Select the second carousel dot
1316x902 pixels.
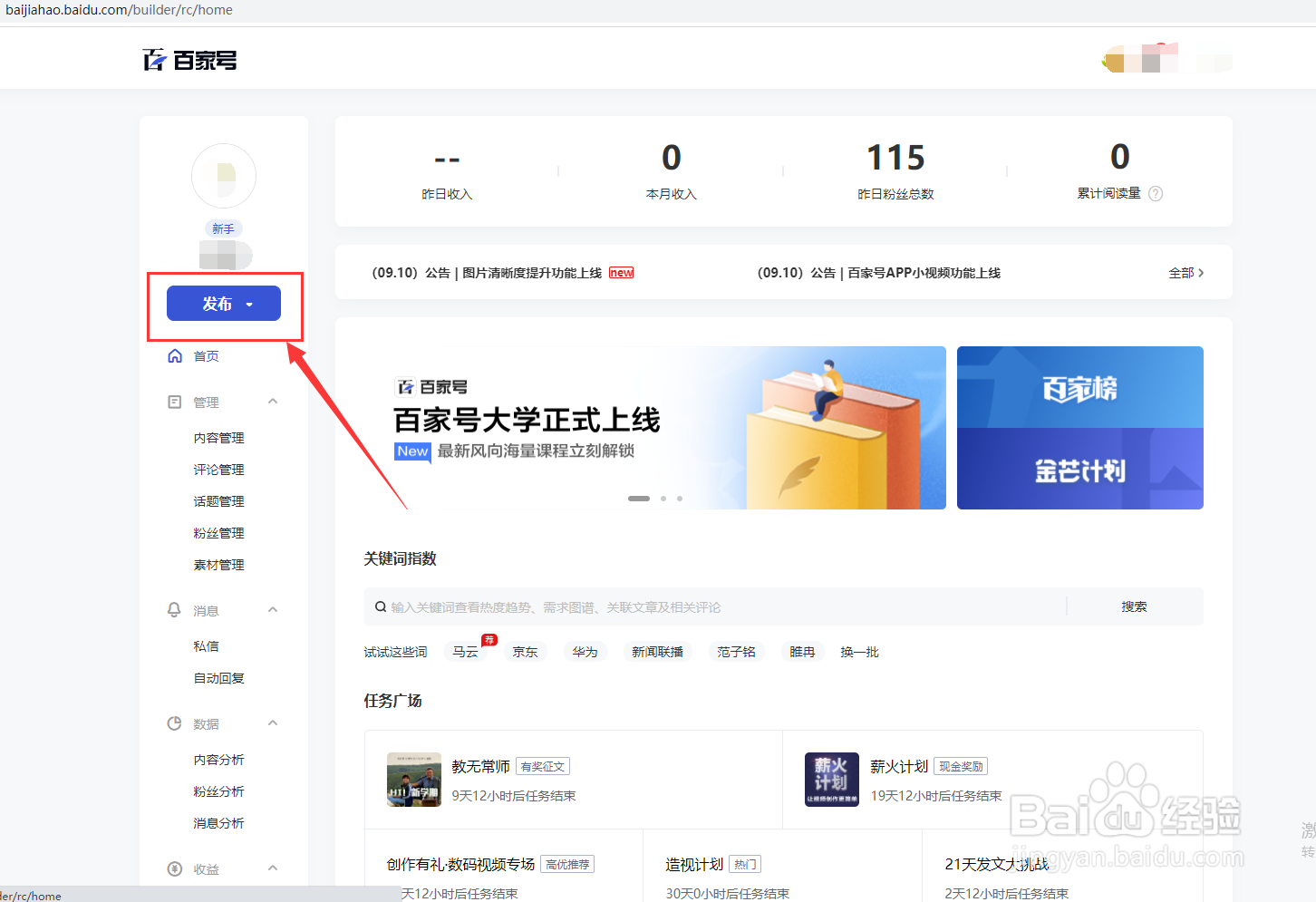point(663,499)
